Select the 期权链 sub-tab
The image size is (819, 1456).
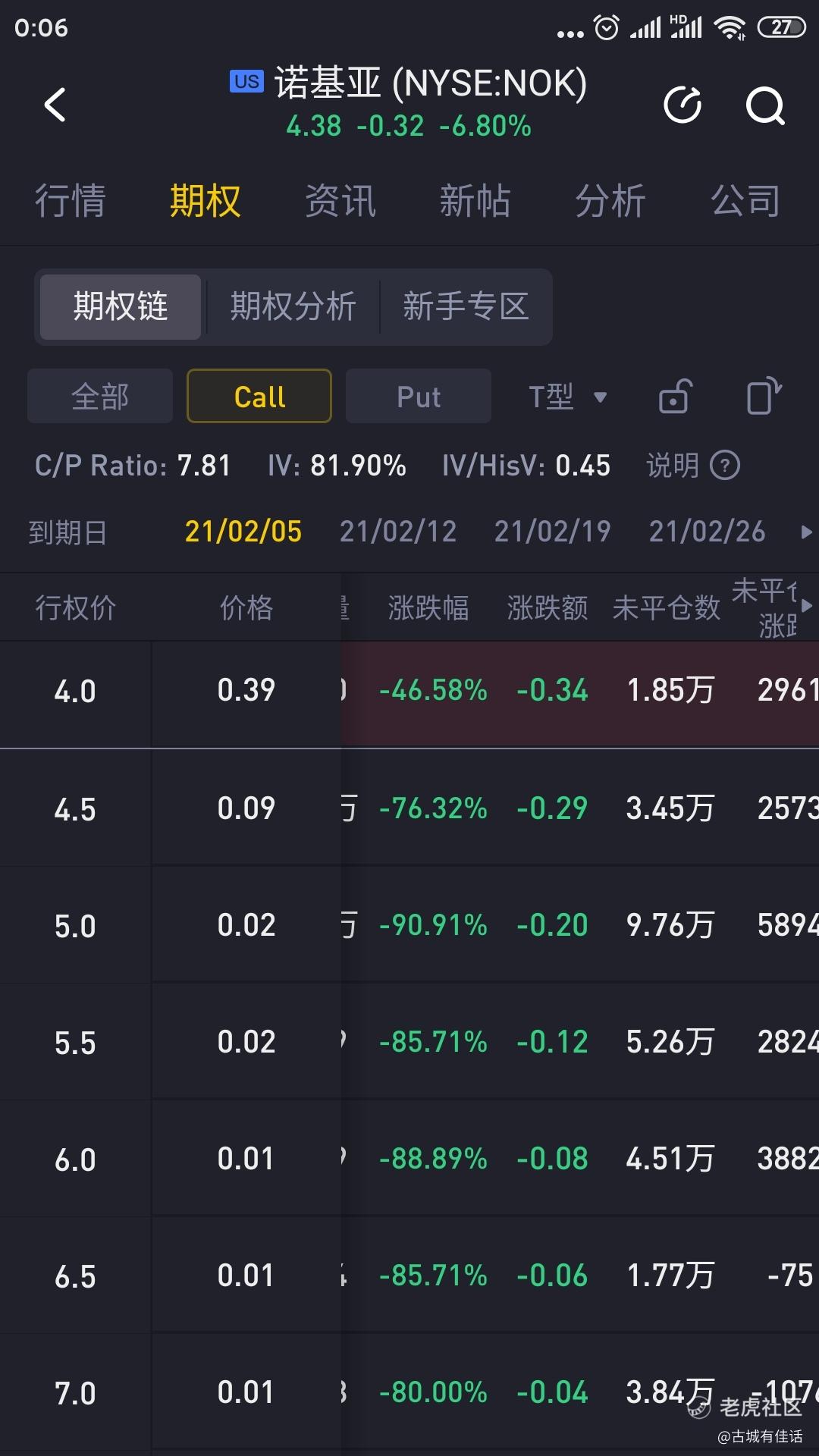tap(121, 306)
